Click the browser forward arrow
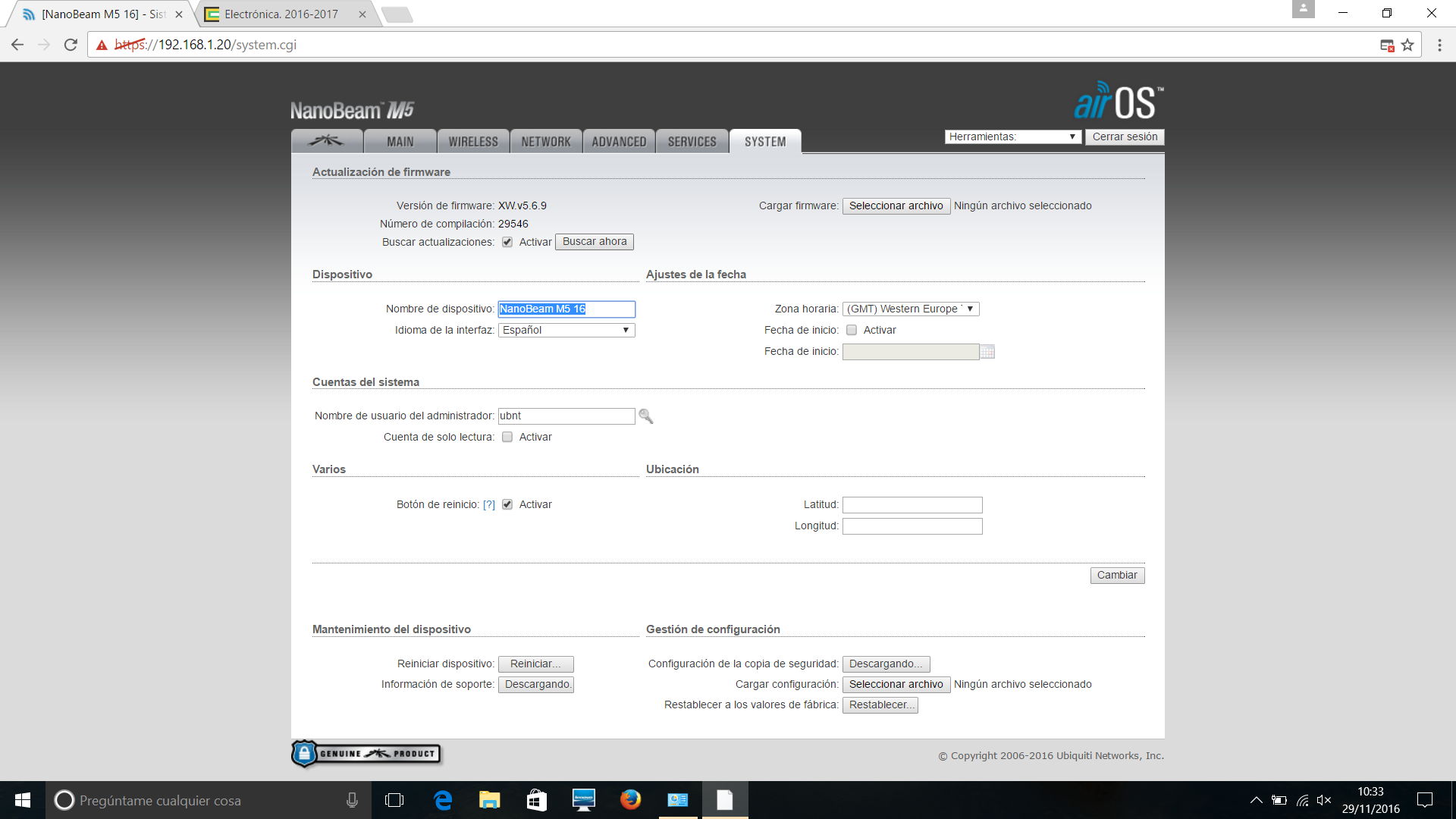The height and width of the screenshot is (819, 1456). [x=44, y=45]
